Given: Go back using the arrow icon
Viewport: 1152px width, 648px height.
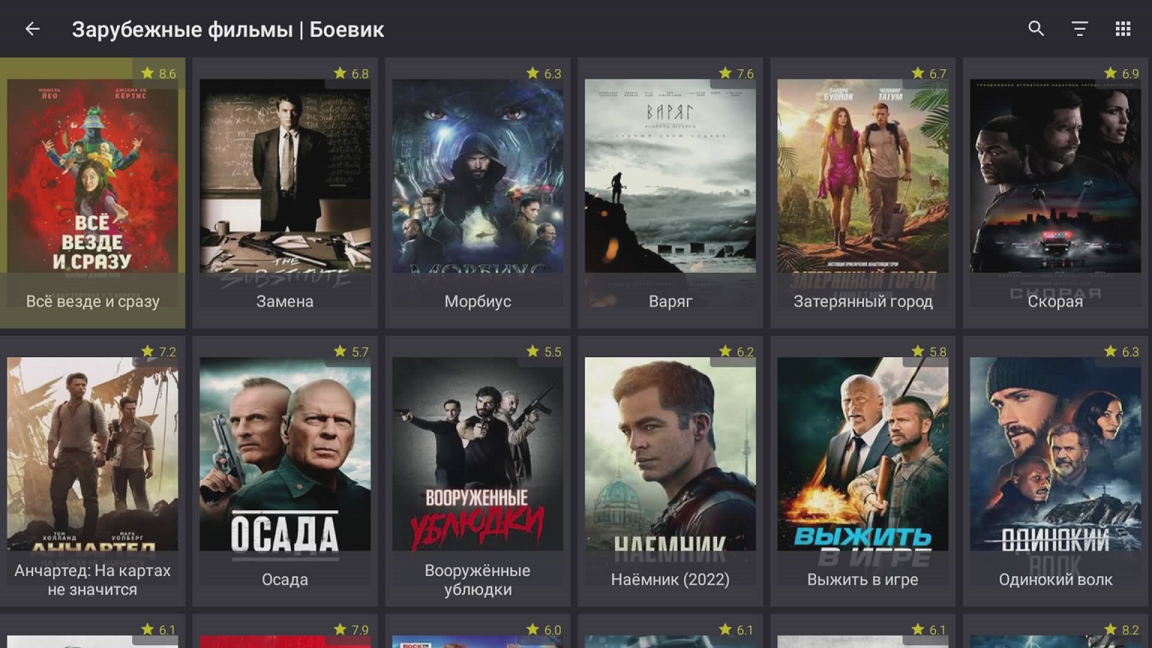Looking at the screenshot, I should point(32,29).
